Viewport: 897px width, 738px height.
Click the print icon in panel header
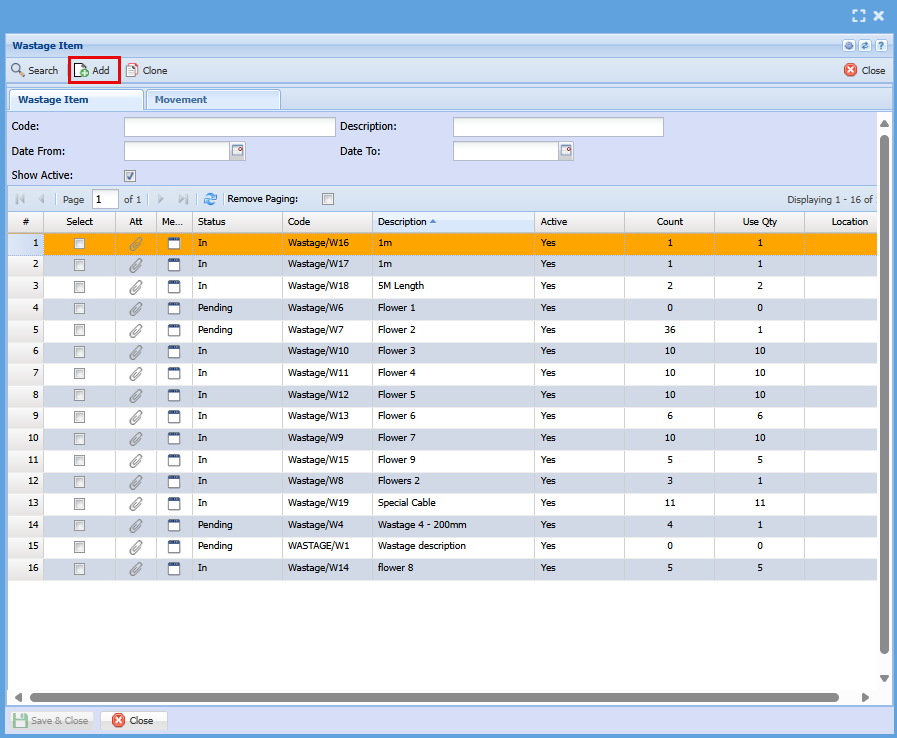point(848,46)
